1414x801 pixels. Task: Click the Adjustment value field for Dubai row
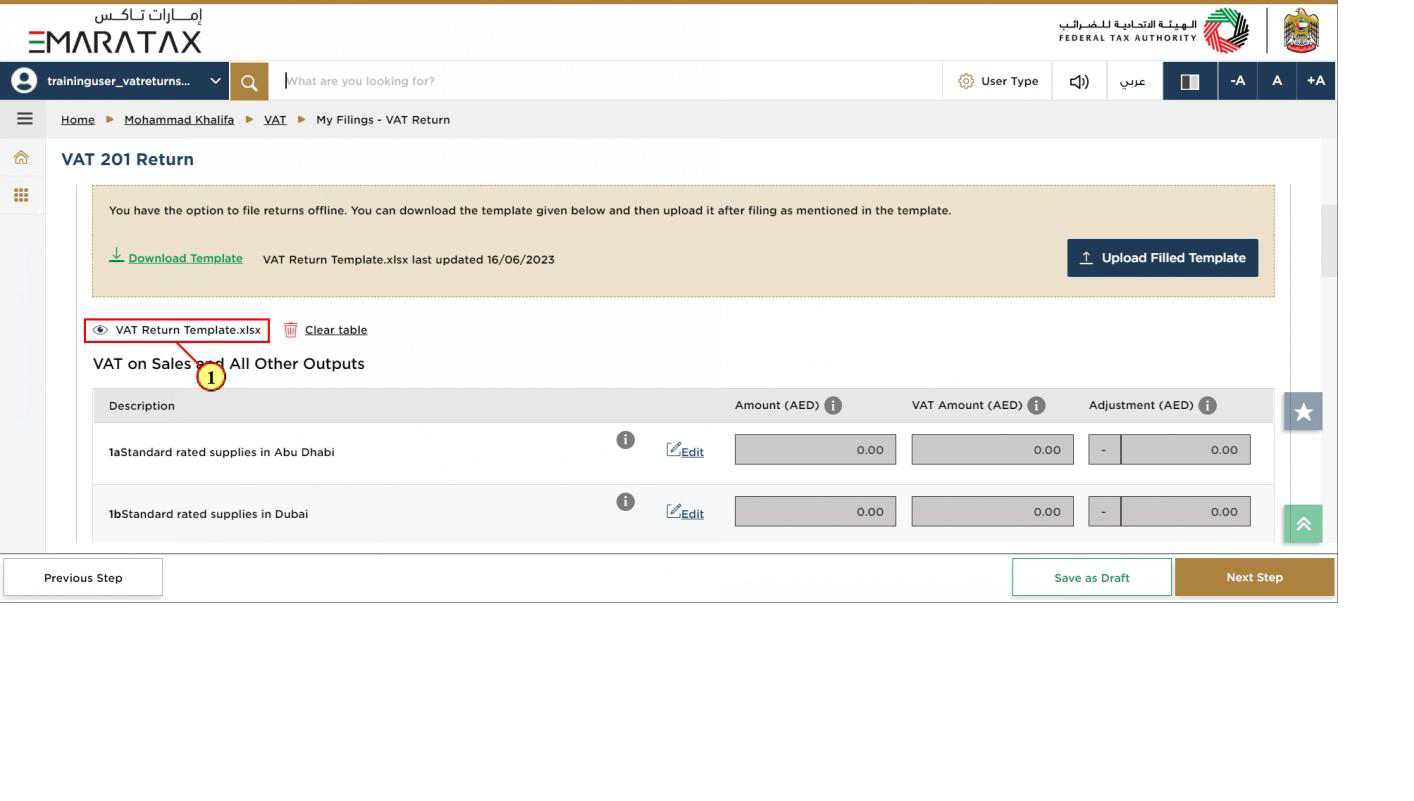point(1185,511)
